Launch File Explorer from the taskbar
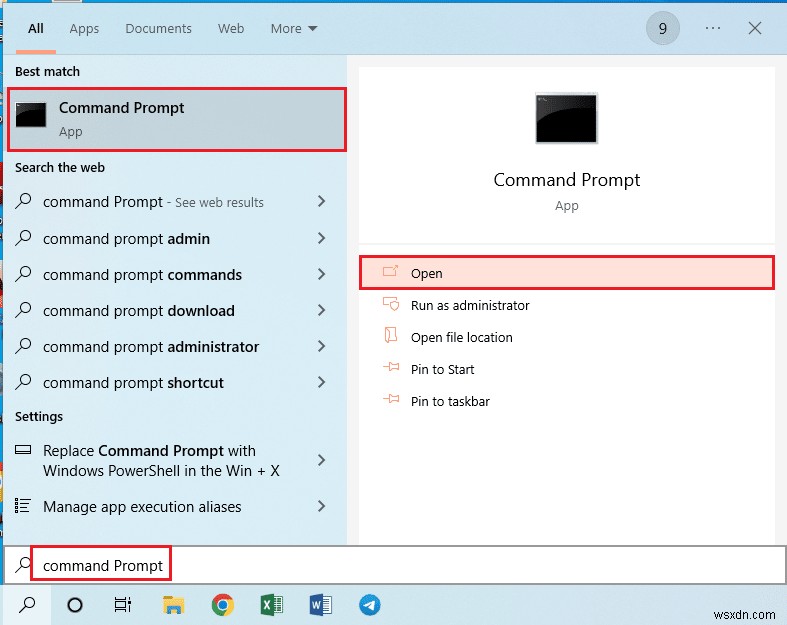 point(174,605)
